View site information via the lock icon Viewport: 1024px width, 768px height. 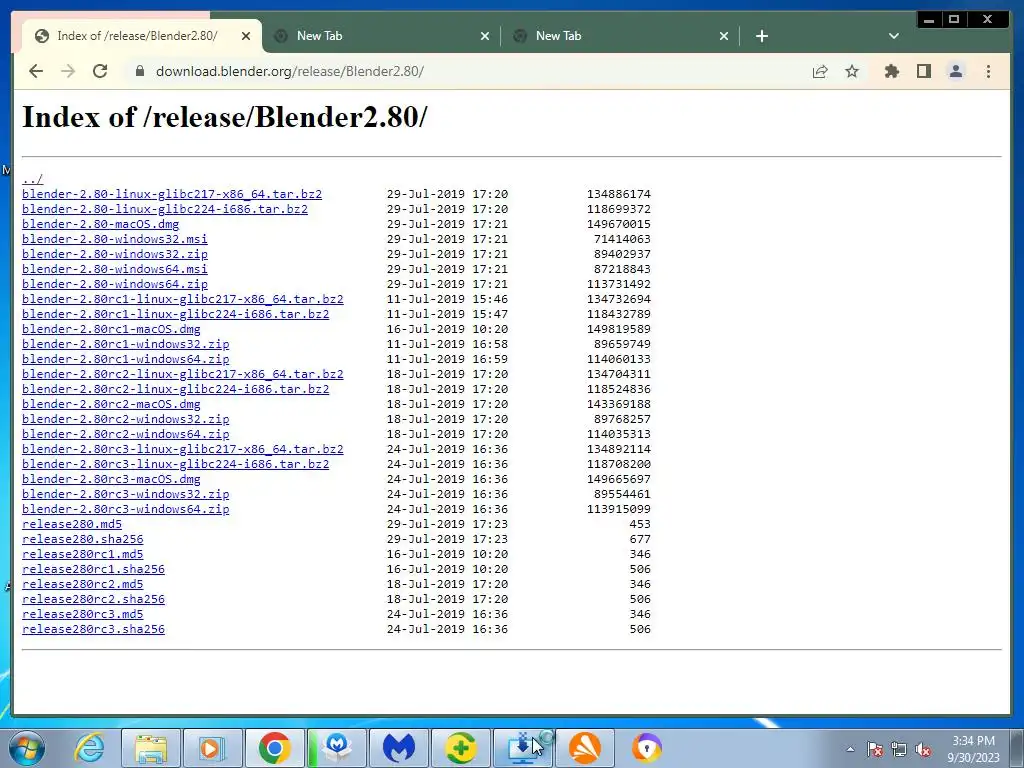(139, 71)
